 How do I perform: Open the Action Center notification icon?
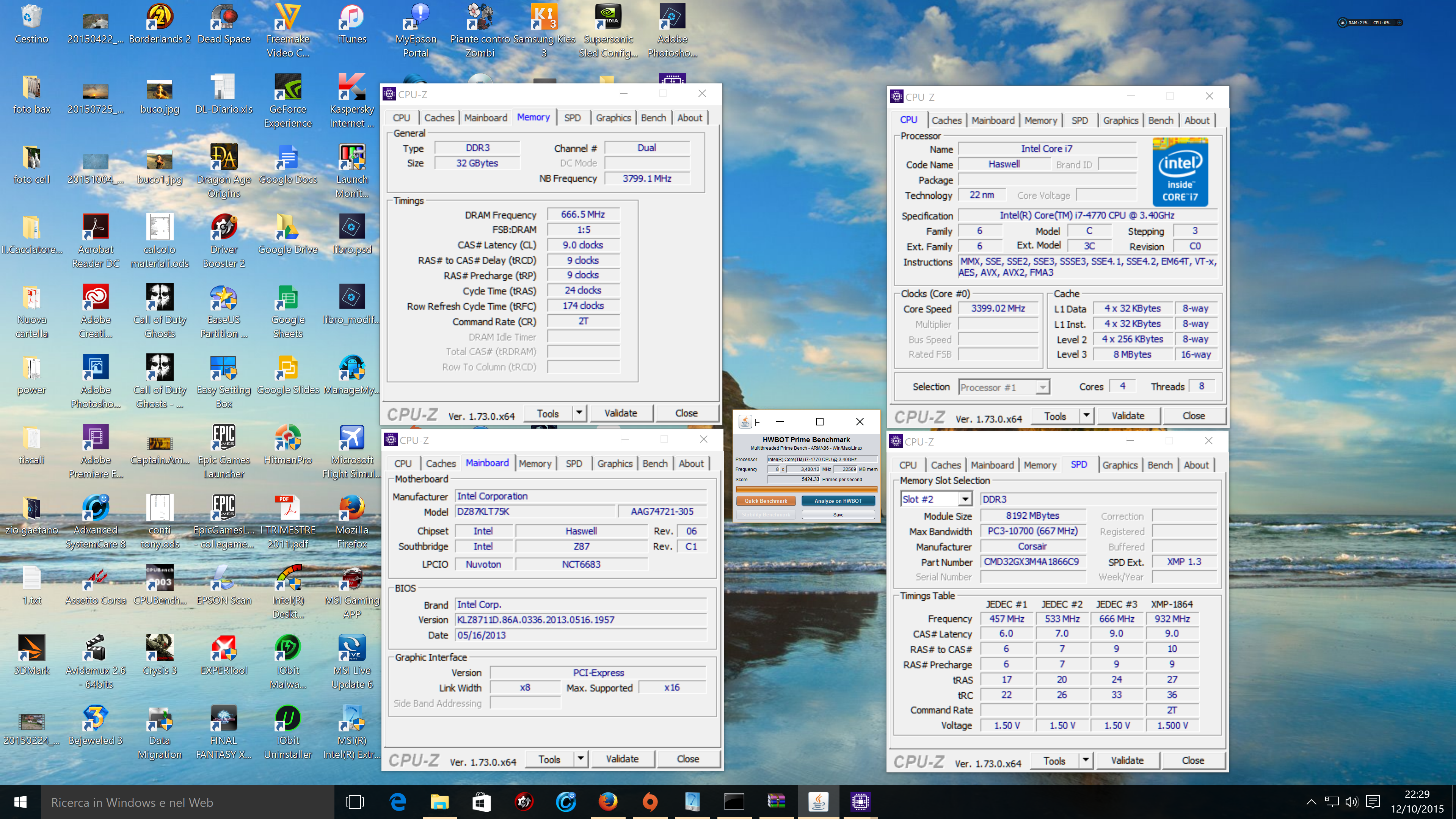point(1373,802)
